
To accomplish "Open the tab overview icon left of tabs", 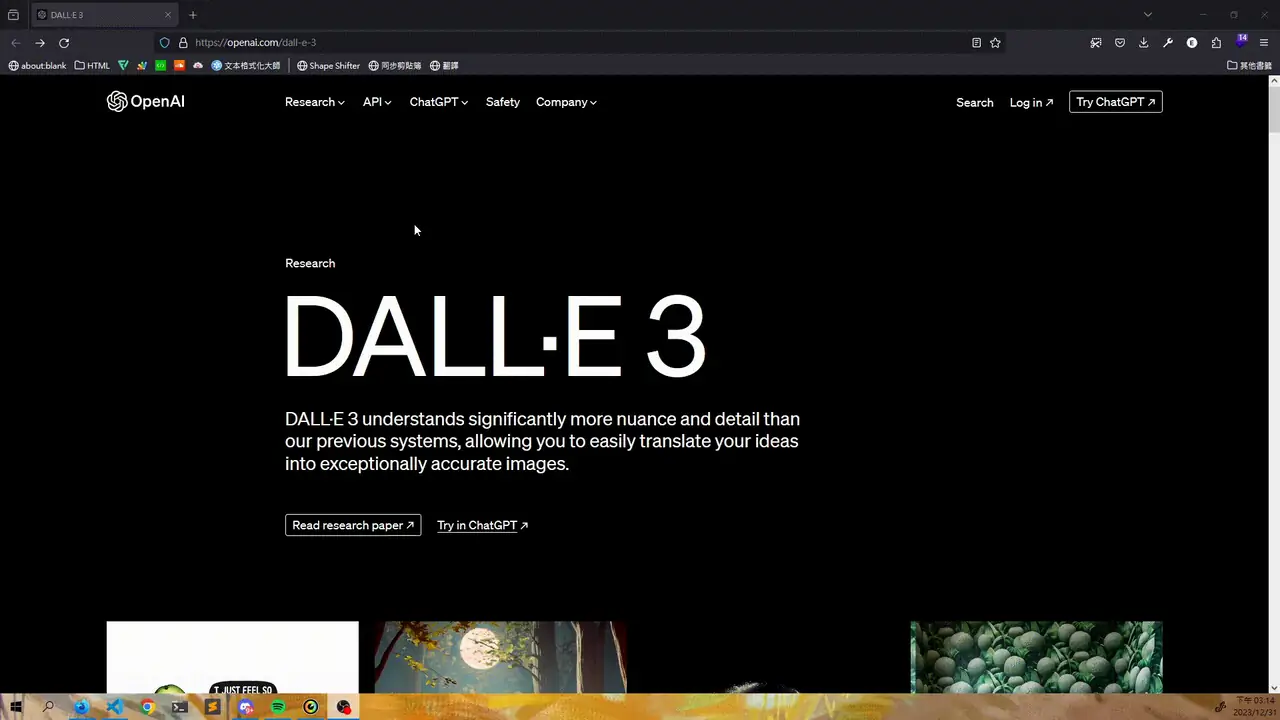I will (x=13, y=15).
